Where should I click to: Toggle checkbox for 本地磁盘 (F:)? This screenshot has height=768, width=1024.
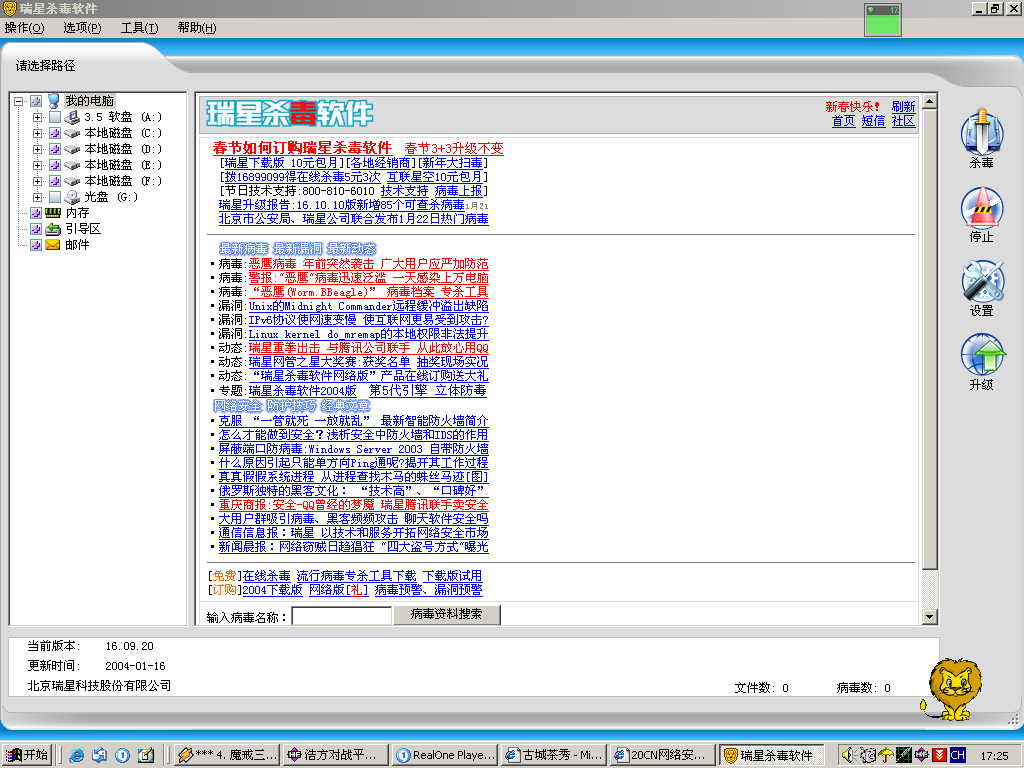click(55, 182)
